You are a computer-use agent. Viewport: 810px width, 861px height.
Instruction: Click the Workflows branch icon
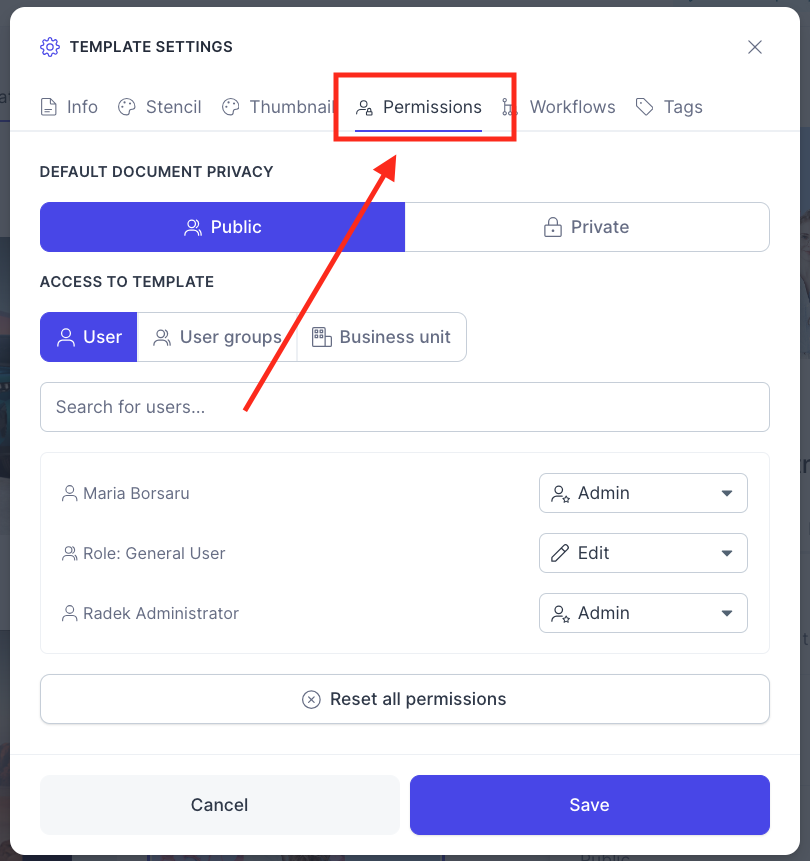click(509, 107)
